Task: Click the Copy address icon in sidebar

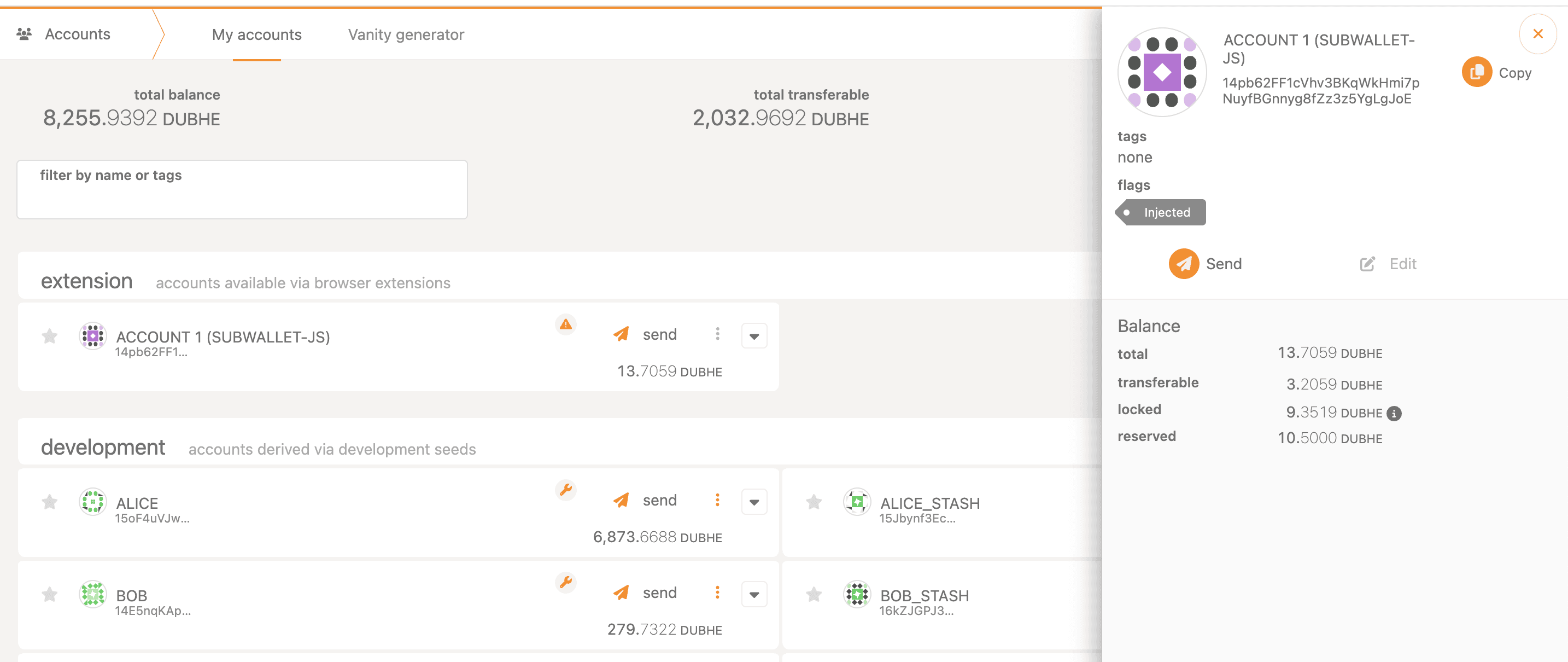Action: tap(1476, 72)
